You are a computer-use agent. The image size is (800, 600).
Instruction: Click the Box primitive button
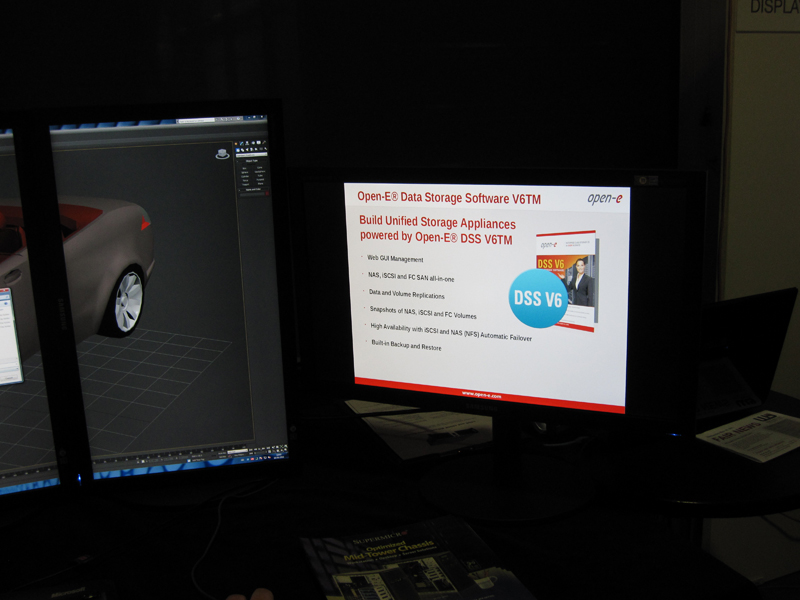[x=244, y=168]
